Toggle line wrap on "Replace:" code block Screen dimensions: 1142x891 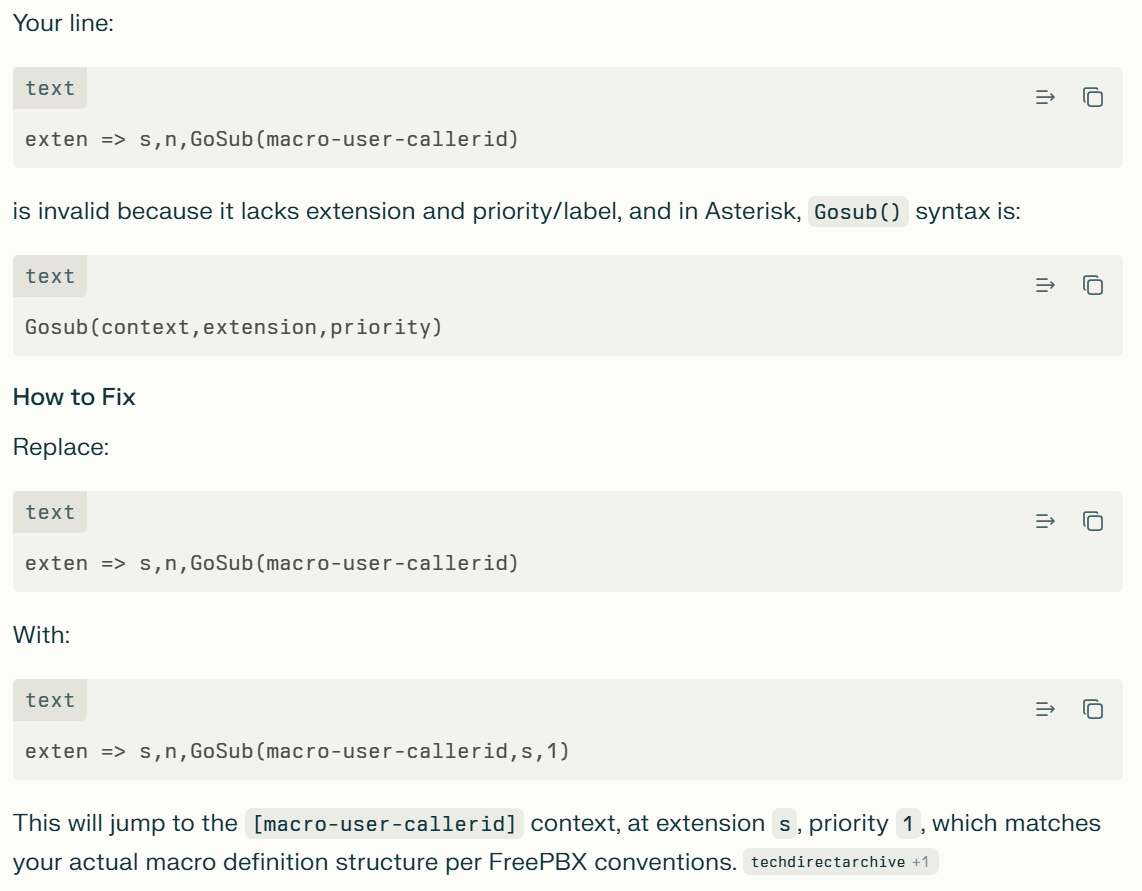tap(1045, 521)
